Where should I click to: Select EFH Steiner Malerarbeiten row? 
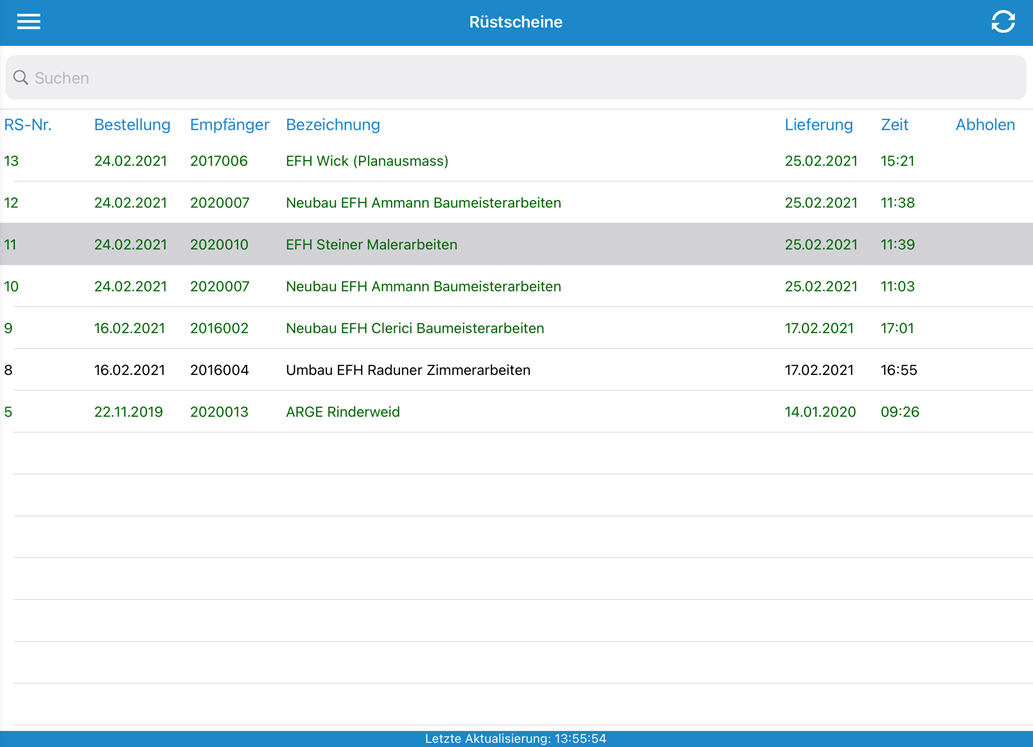pyautogui.click(x=516, y=244)
